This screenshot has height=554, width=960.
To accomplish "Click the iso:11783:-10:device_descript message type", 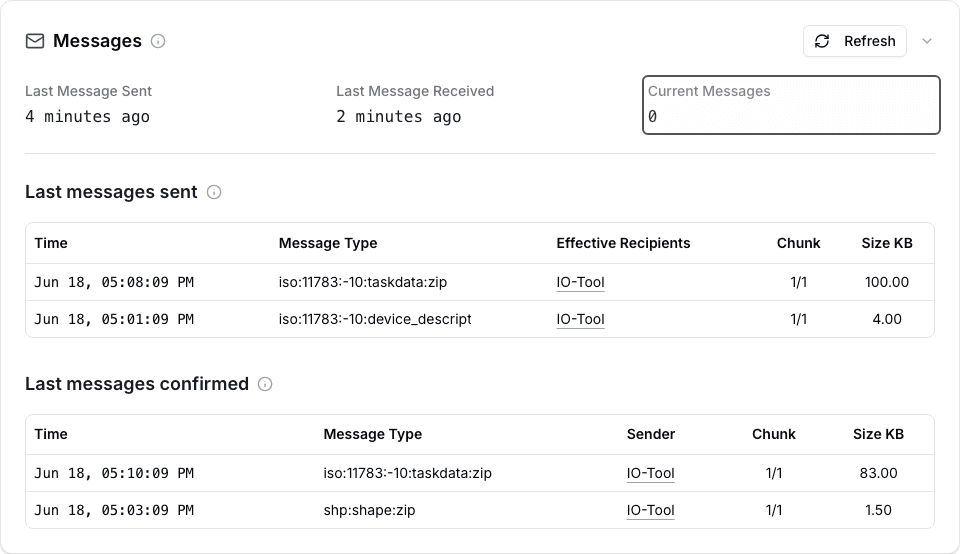I will tap(375, 319).
